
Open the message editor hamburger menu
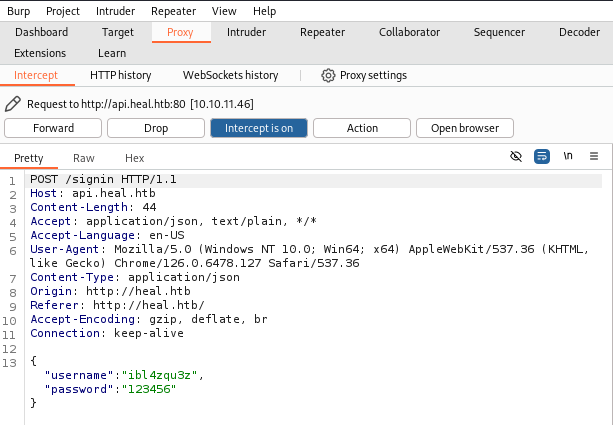tap(594, 157)
